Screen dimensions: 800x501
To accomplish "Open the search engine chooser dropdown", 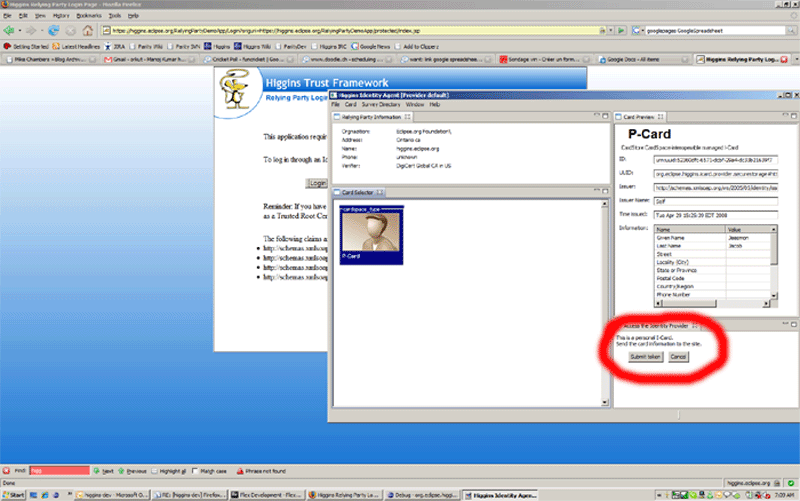I will coord(638,31).
